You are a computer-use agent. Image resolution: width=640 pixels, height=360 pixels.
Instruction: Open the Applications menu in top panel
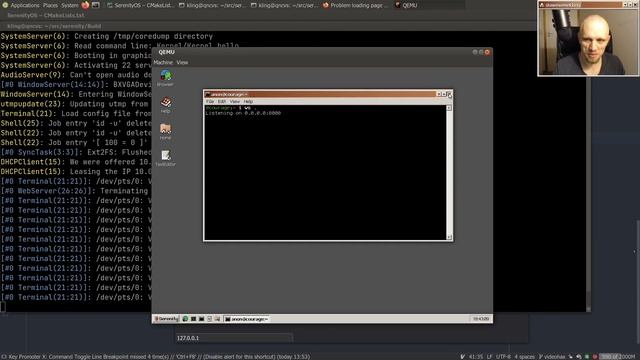point(25,5)
